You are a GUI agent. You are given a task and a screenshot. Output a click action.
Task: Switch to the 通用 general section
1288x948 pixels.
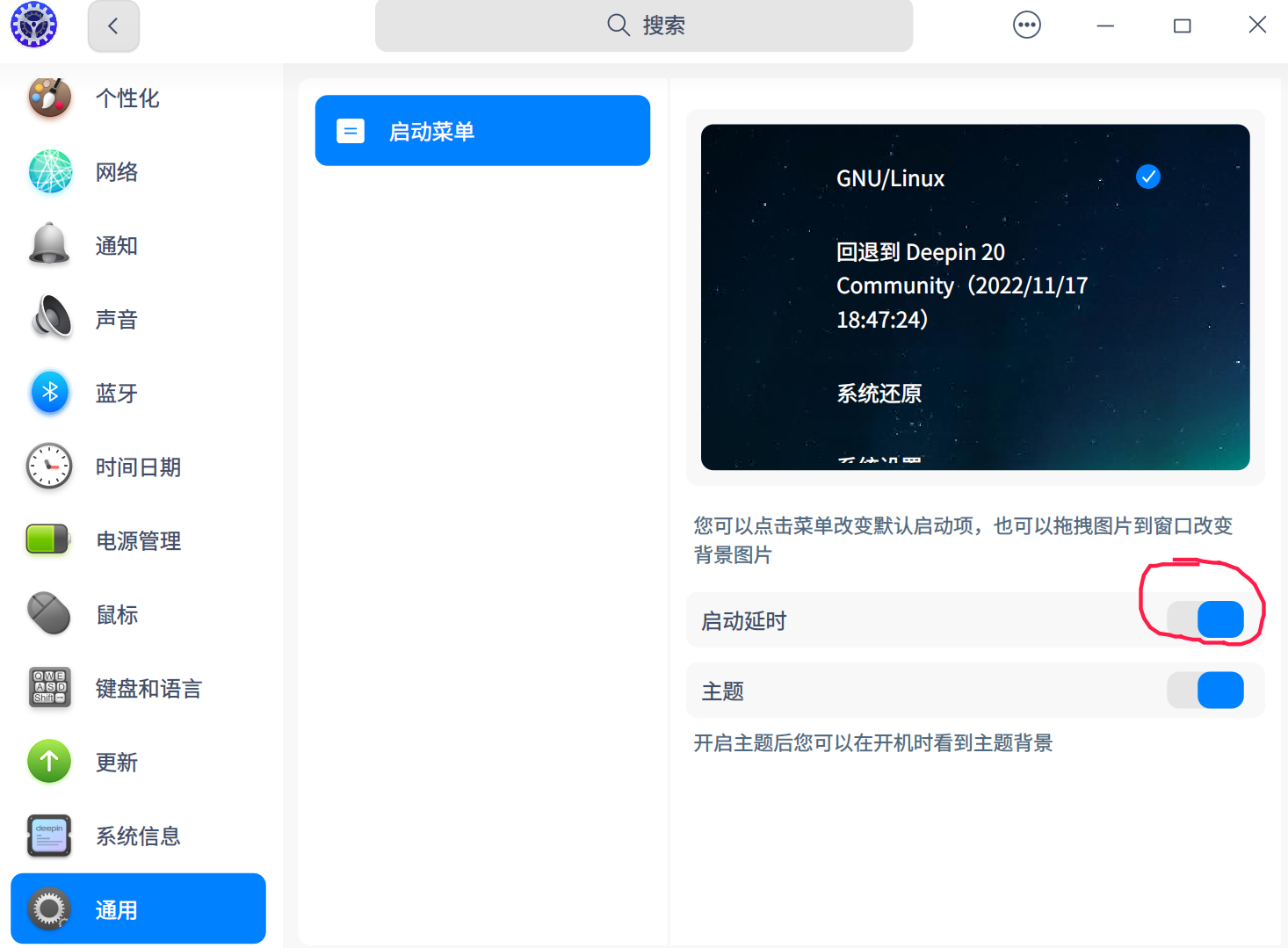tap(115, 908)
